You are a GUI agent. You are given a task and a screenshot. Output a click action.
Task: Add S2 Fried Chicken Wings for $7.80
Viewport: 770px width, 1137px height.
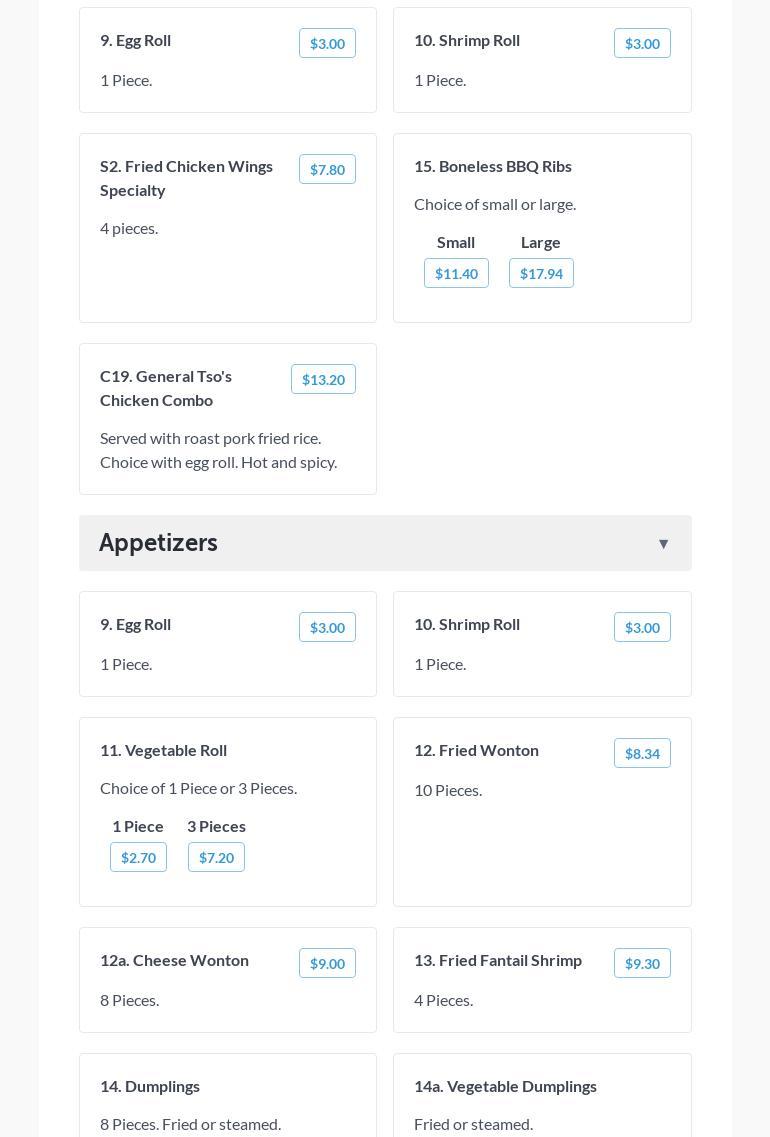327,169
